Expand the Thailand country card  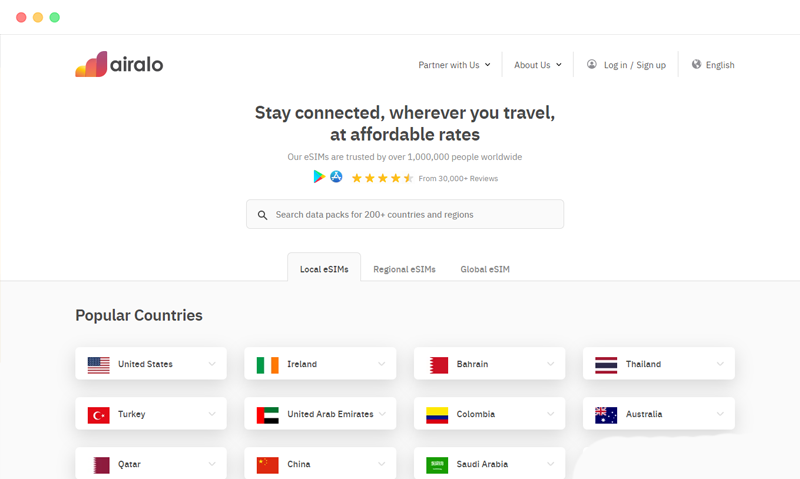click(720, 364)
